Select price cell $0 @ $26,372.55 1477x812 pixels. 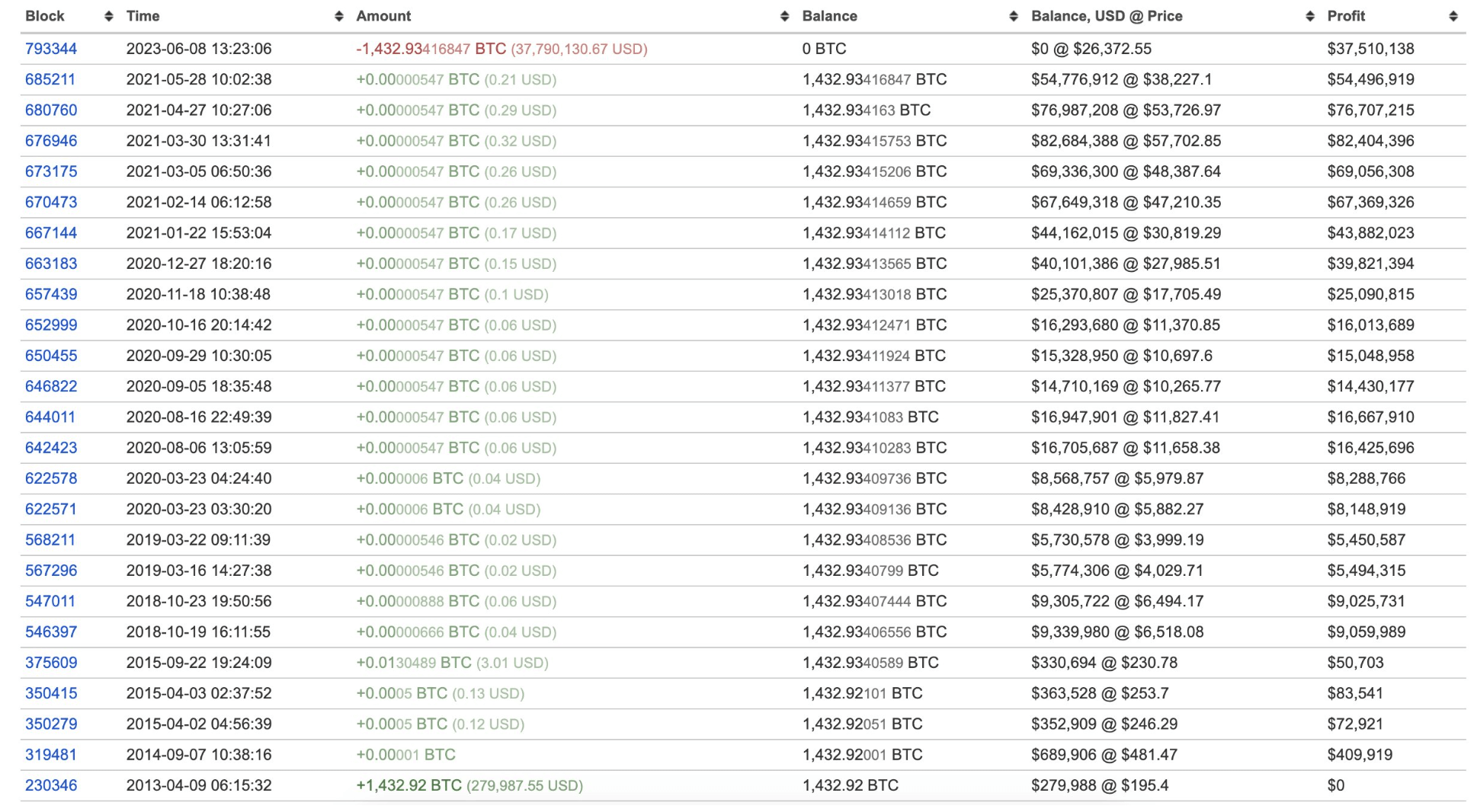click(x=1091, y=49)
